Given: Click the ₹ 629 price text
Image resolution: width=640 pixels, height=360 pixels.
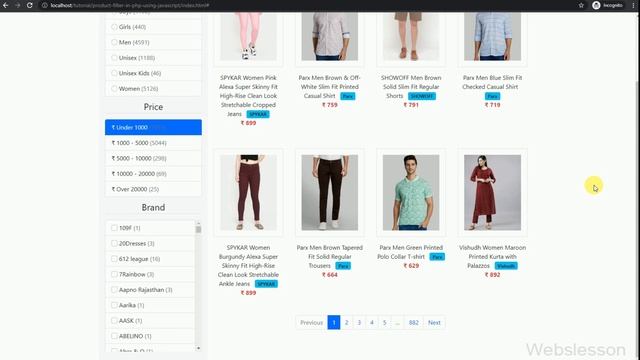Looking at the screenshot, I should click(411, 266).
